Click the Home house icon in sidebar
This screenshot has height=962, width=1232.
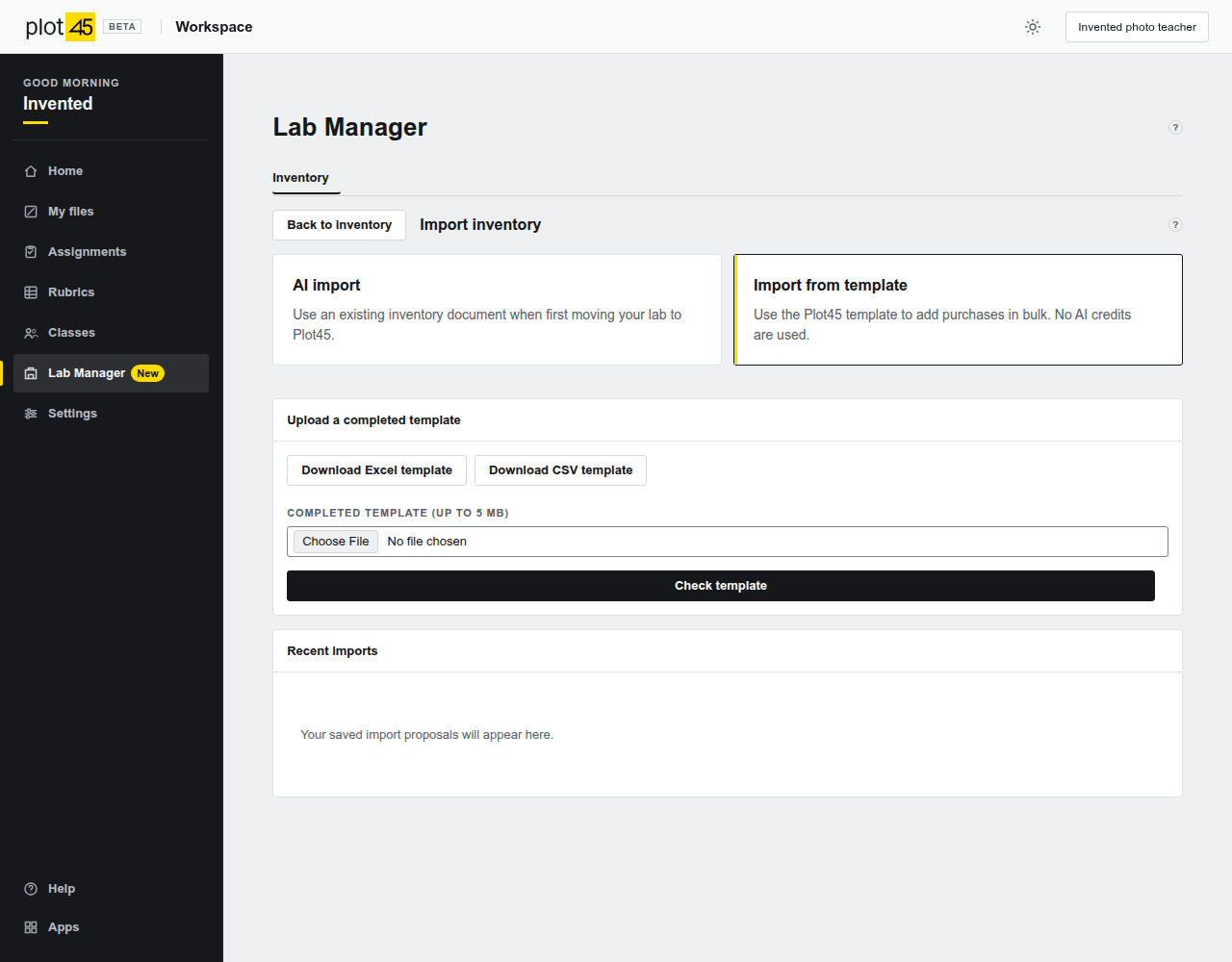coord(31,171)
